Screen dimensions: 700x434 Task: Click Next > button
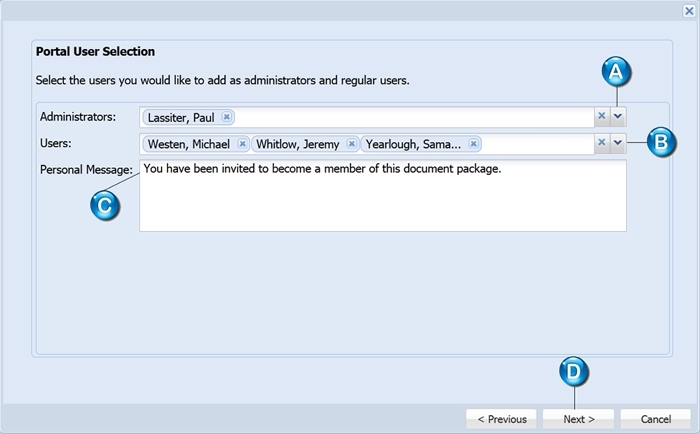pos(579,419)
